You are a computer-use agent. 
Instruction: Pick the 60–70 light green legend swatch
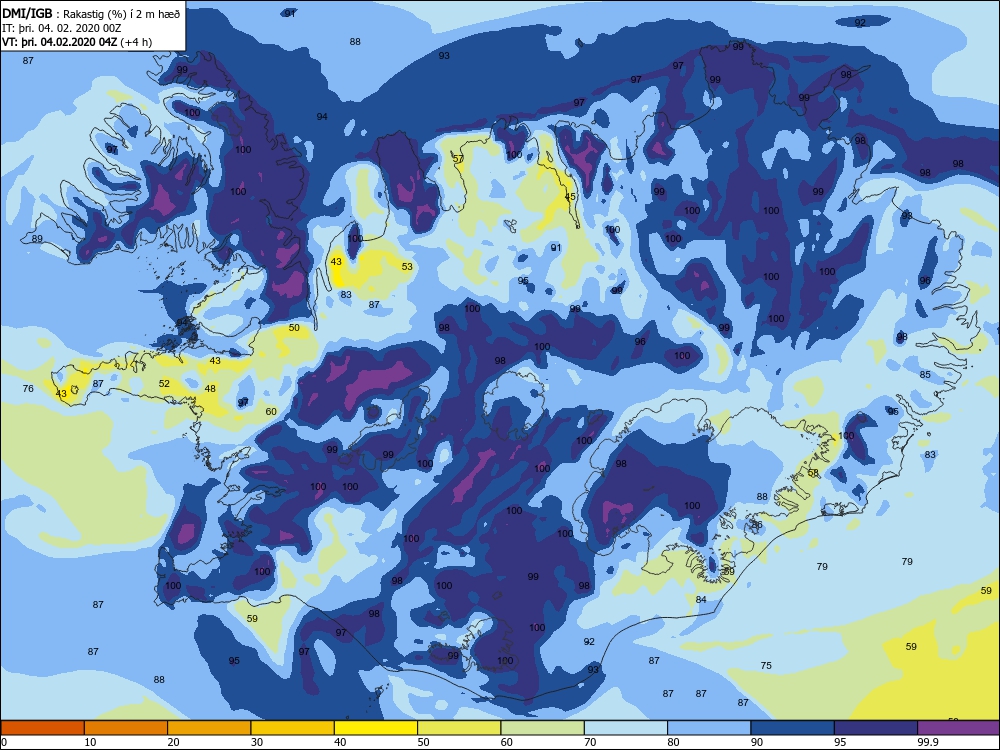coord(543,728)
